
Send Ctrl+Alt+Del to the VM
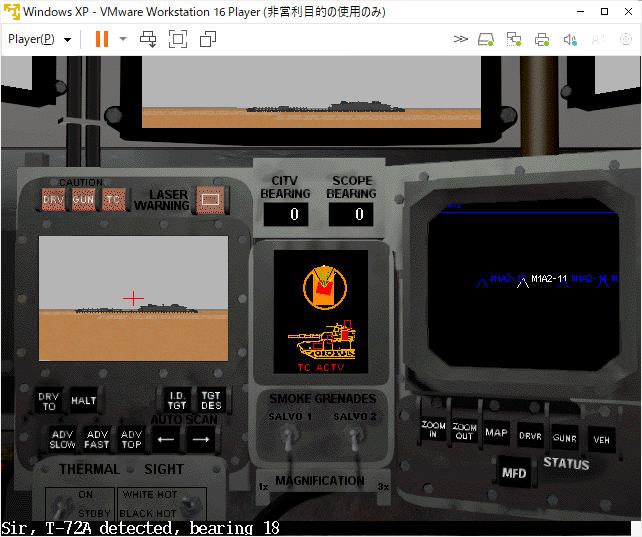tap(148, 39)
